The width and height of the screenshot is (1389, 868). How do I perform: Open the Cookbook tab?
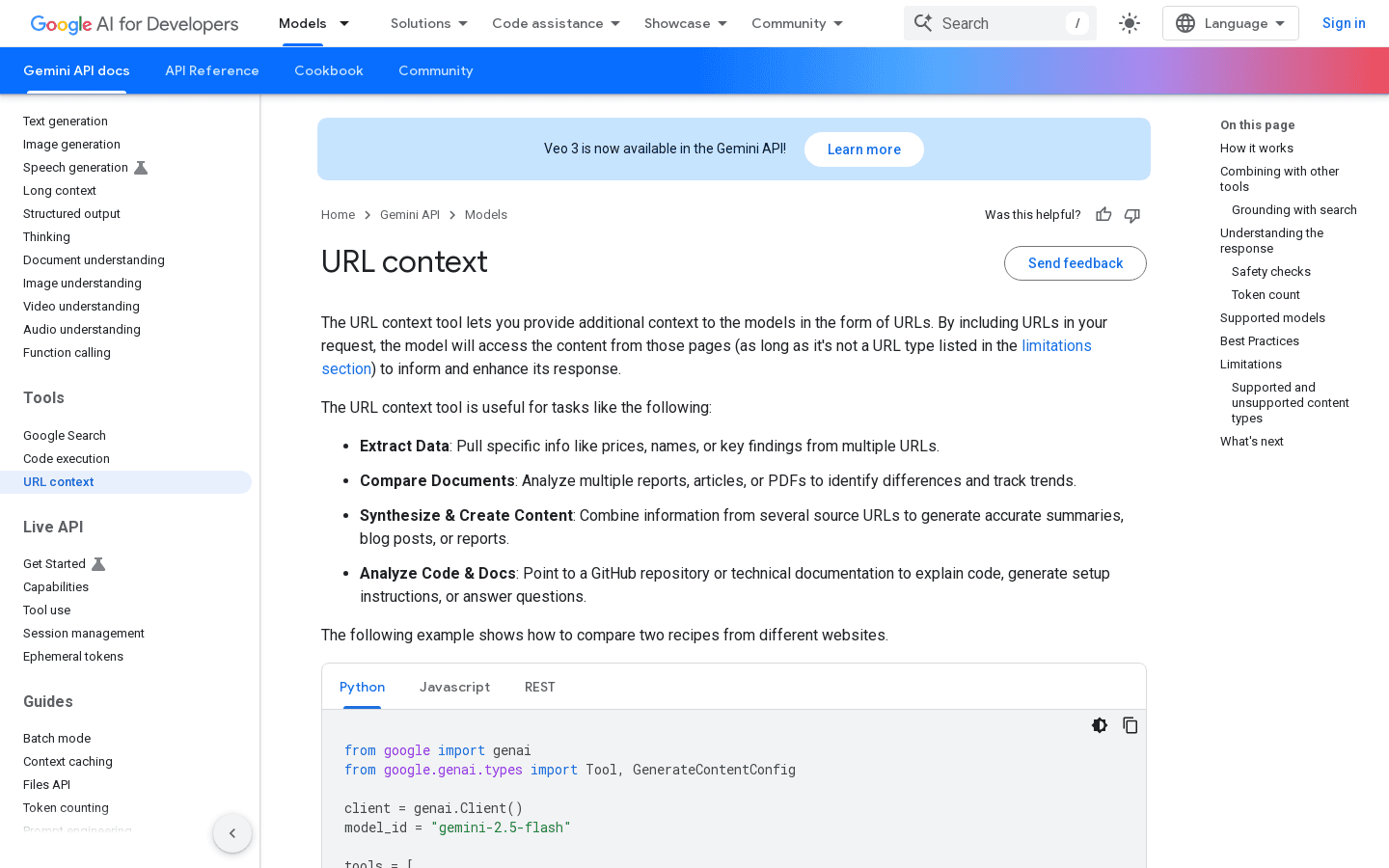(329, 70)
